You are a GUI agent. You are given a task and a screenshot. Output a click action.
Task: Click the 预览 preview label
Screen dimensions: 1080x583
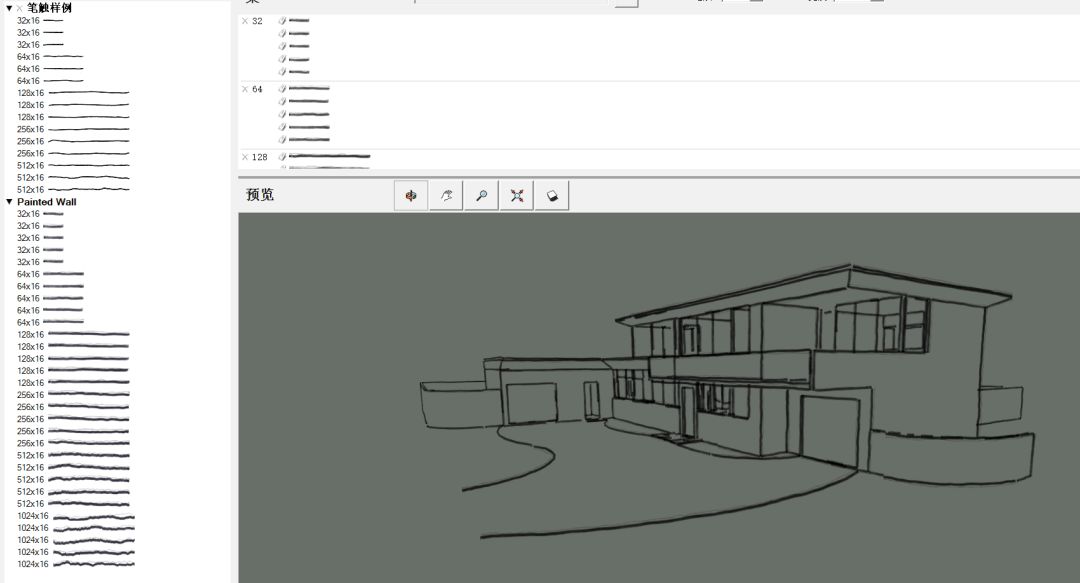pyautogui.click(x=260, y=195)
